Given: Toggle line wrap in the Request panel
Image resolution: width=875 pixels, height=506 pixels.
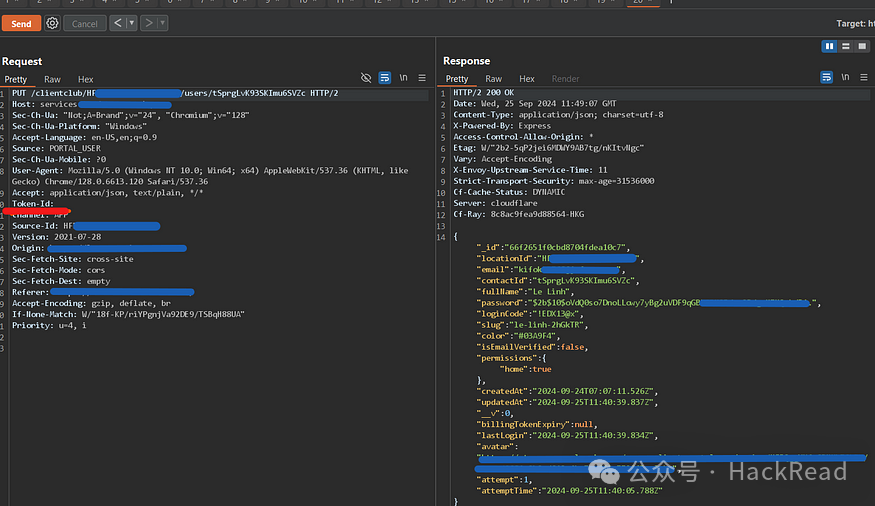Looking at the screenshot, I should pos(384,78).
